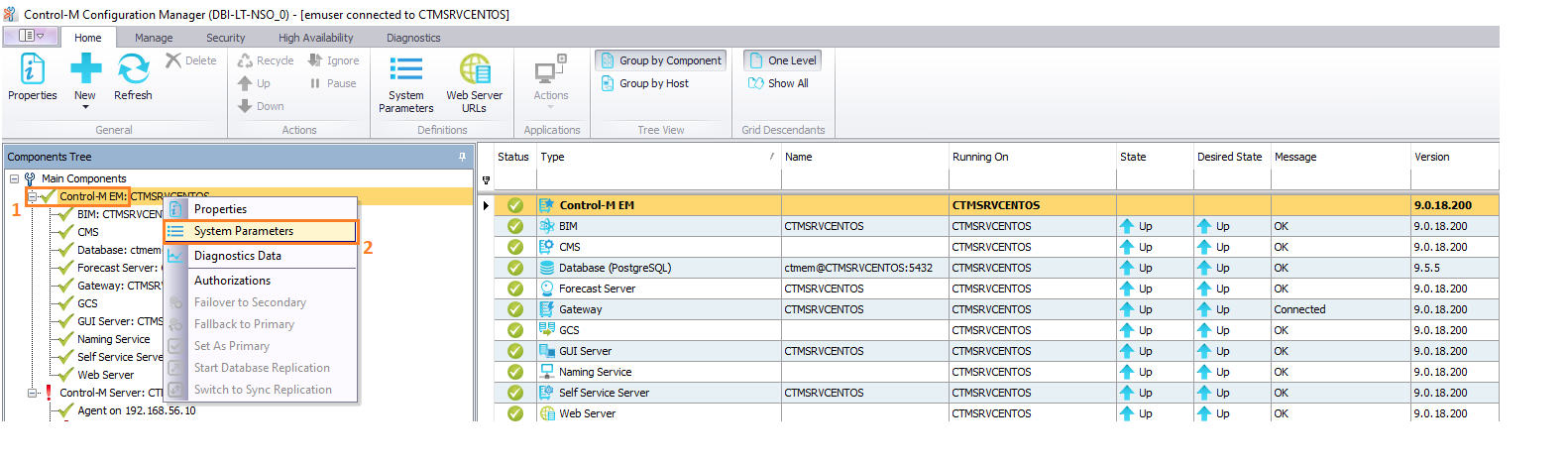Click the Pause action
Screen dimensions: 1568x464
(333, 83)
